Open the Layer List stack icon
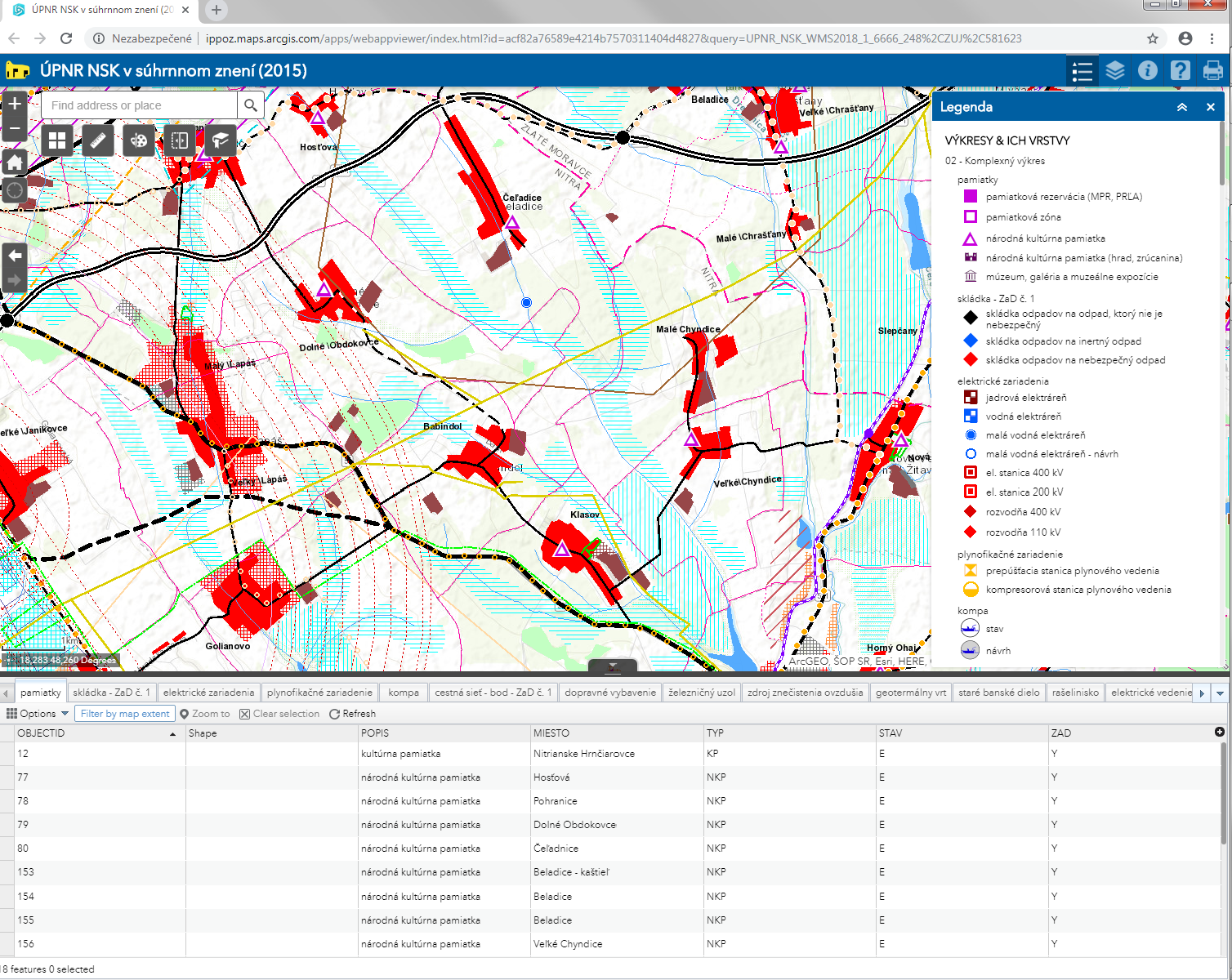1232x980 pixels. (x=1115, y=71)
